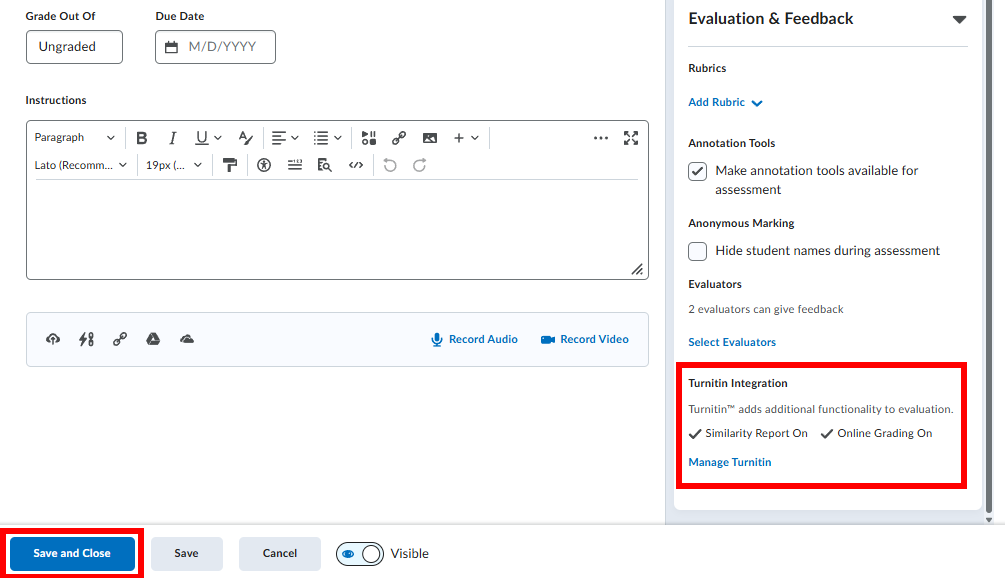Click the Format Painter icon

tap(230, 165)
